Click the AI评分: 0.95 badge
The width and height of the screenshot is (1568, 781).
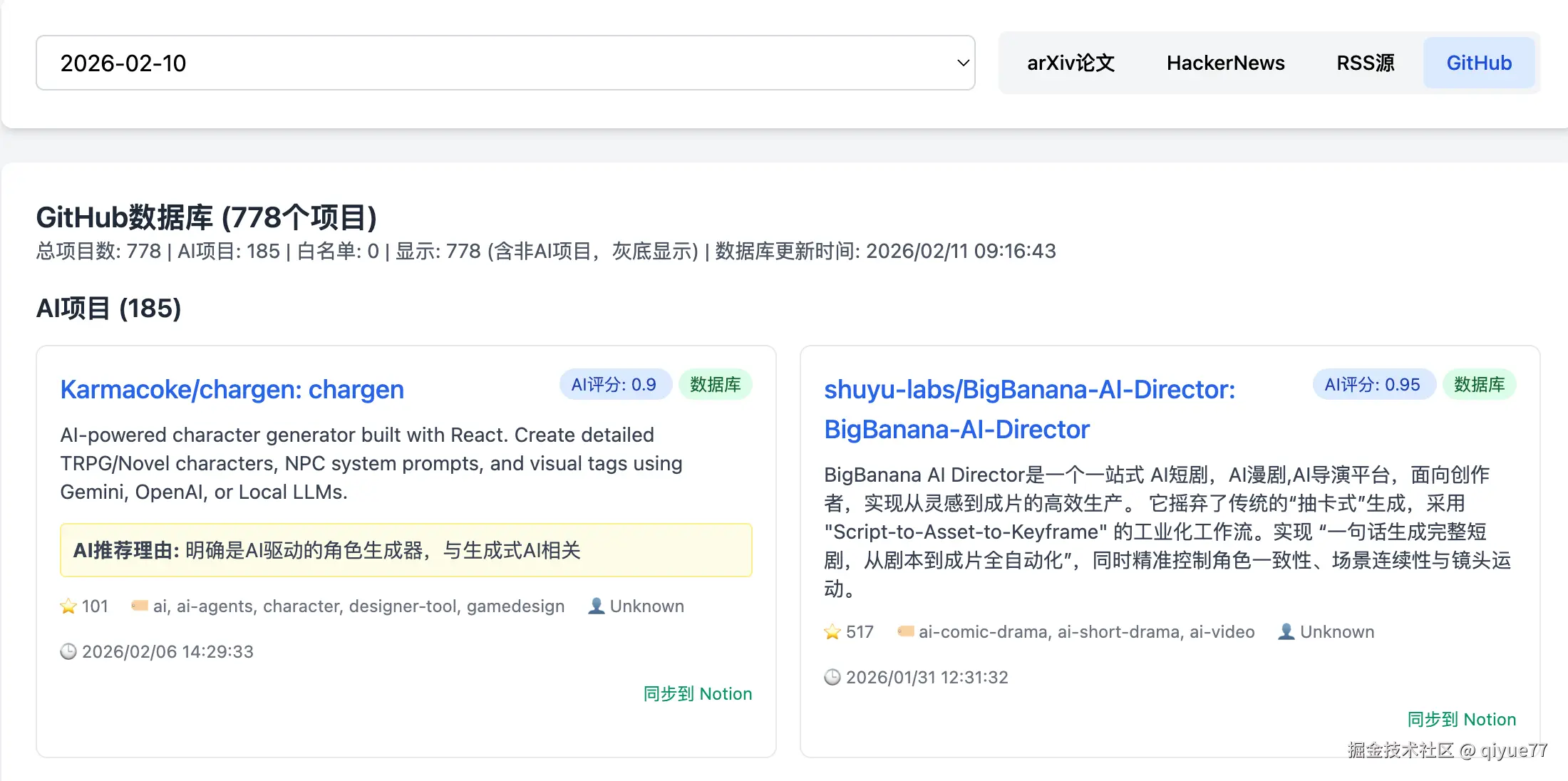(1372, 385)
